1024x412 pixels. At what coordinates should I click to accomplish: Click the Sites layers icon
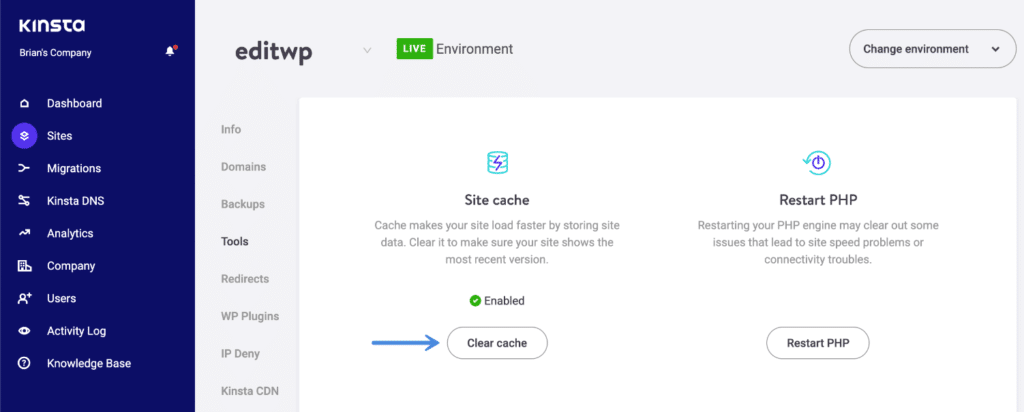24,136
